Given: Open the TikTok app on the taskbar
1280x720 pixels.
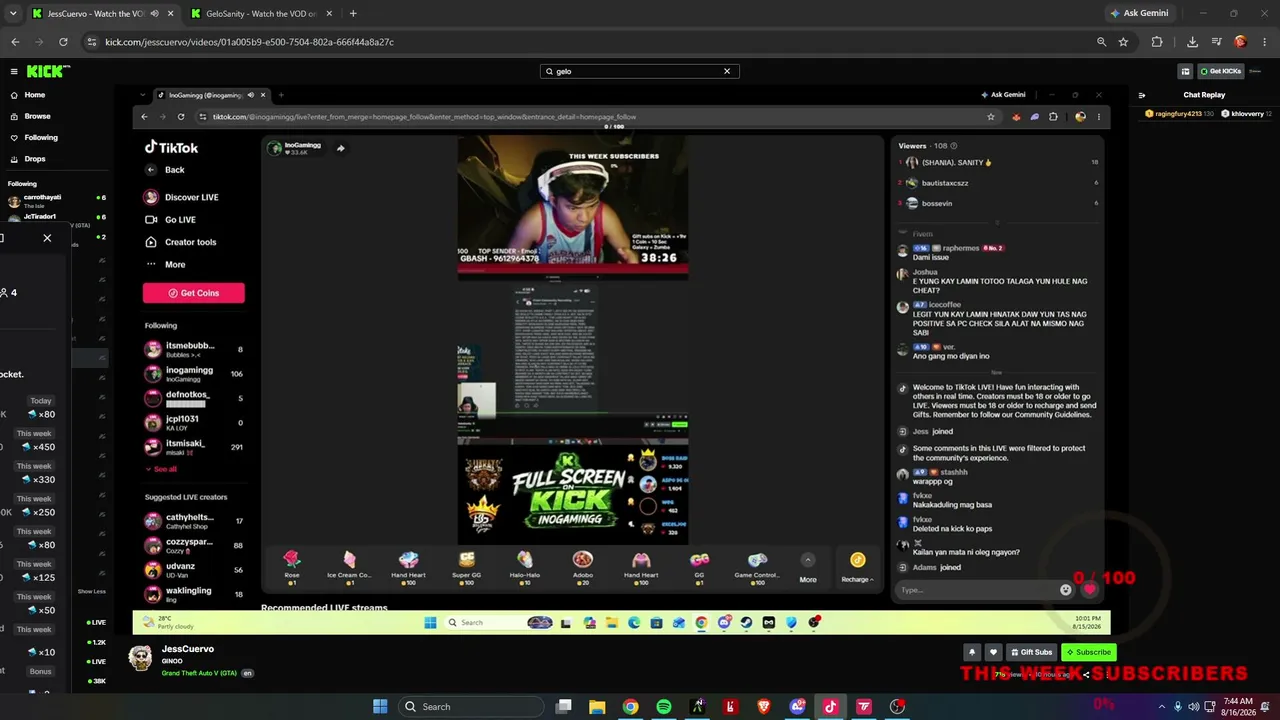Looking at the screenshot, I should click(830, 707).
